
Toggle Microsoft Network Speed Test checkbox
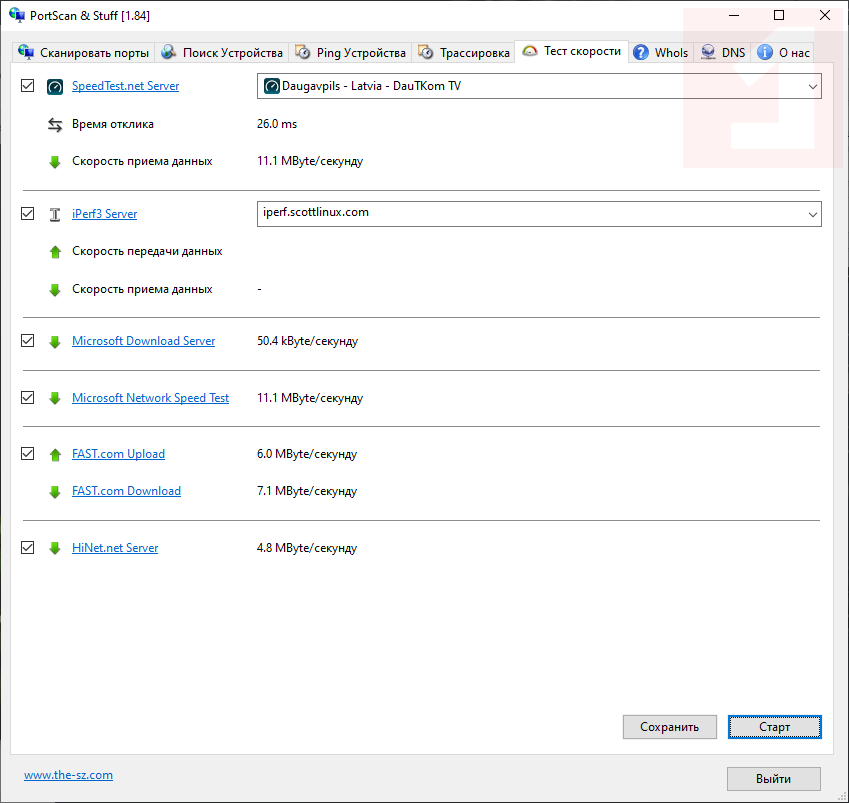[27, 397]
